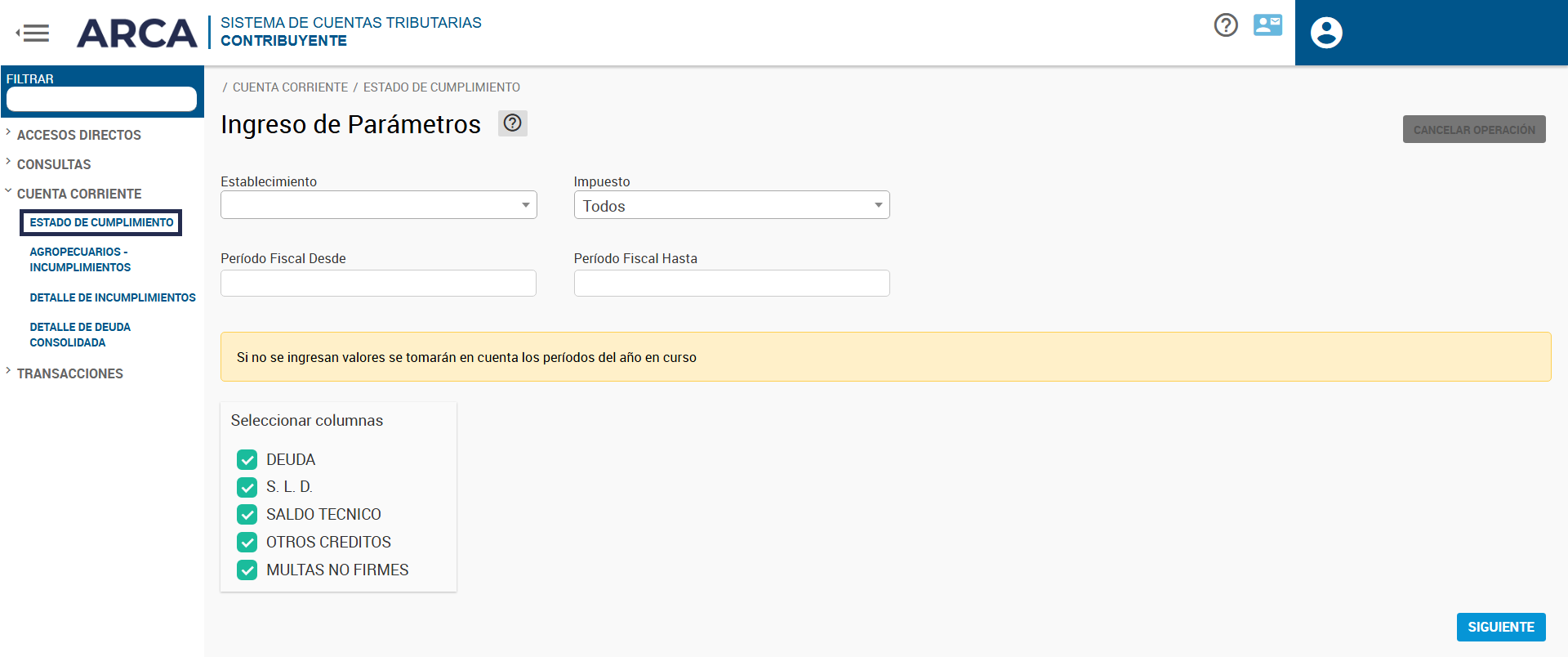1568x657 pixels.
Task: Uncheck the SALDO TECNICO checkbox
Action: click(x=247, y=515)
